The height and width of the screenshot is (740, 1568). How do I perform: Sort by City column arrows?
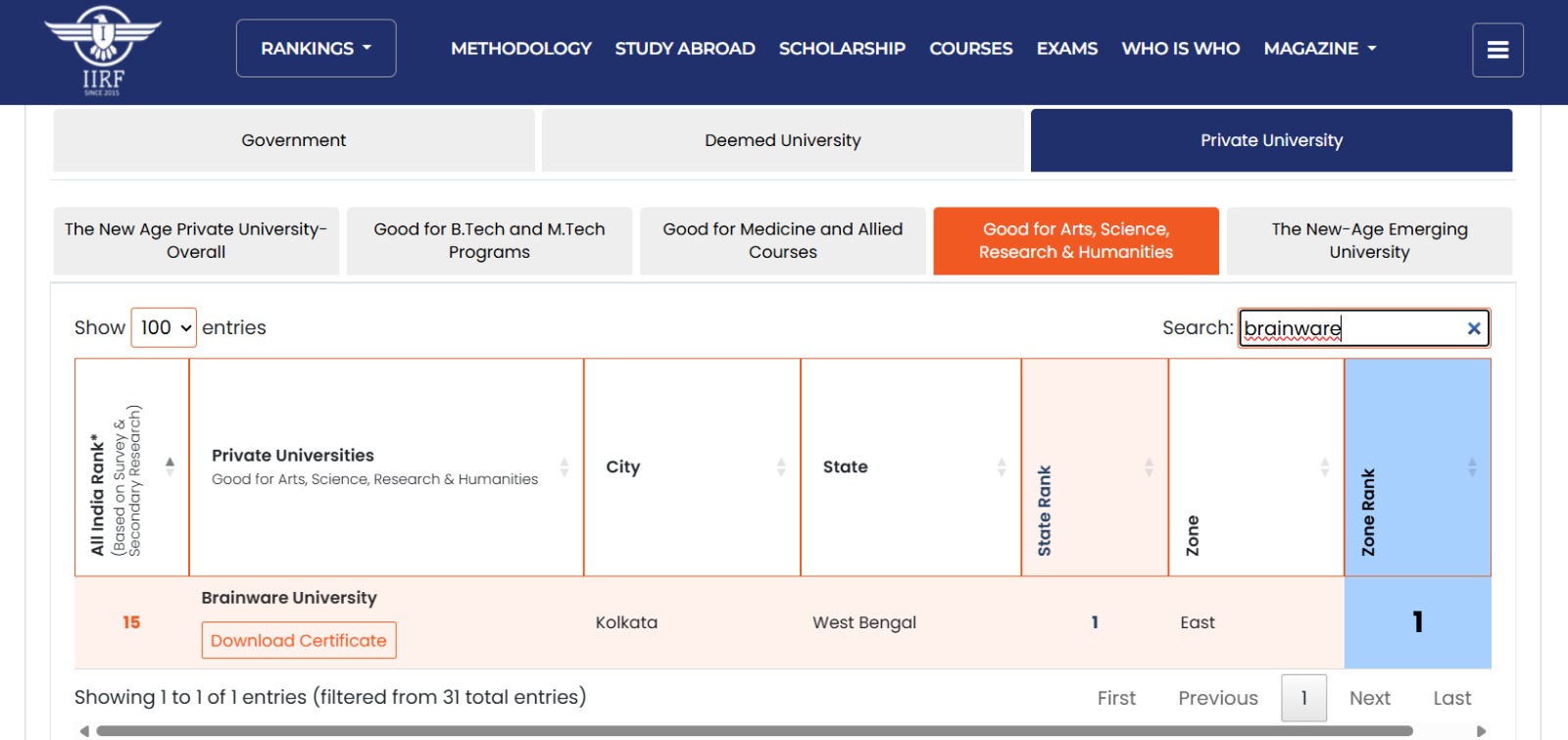pos(781,467)
